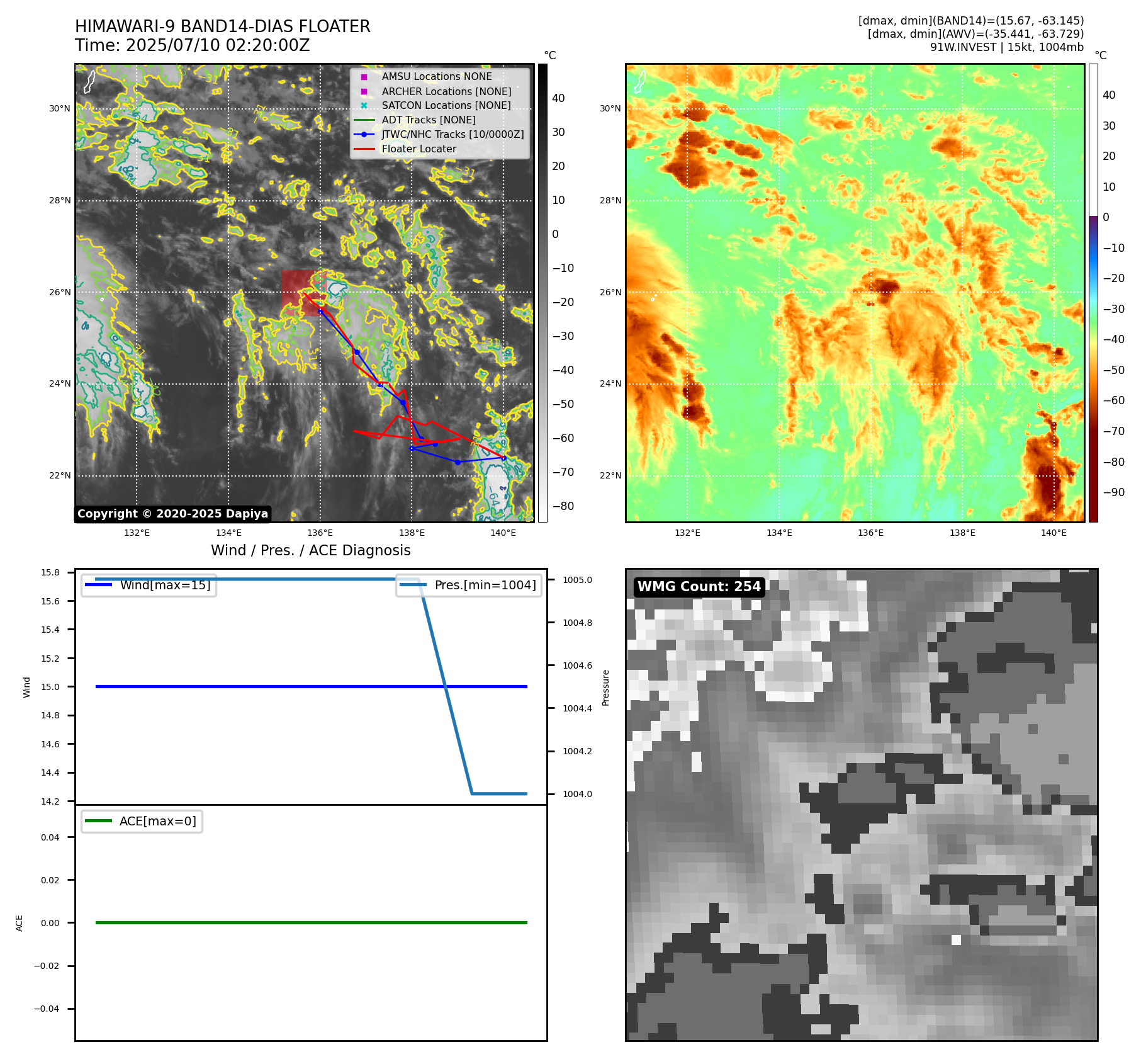Click SATCON Locations [NONE] legend entry
Image resolution: width=1141 pixels, height=1064 pixels.
(x=446, y=106)
